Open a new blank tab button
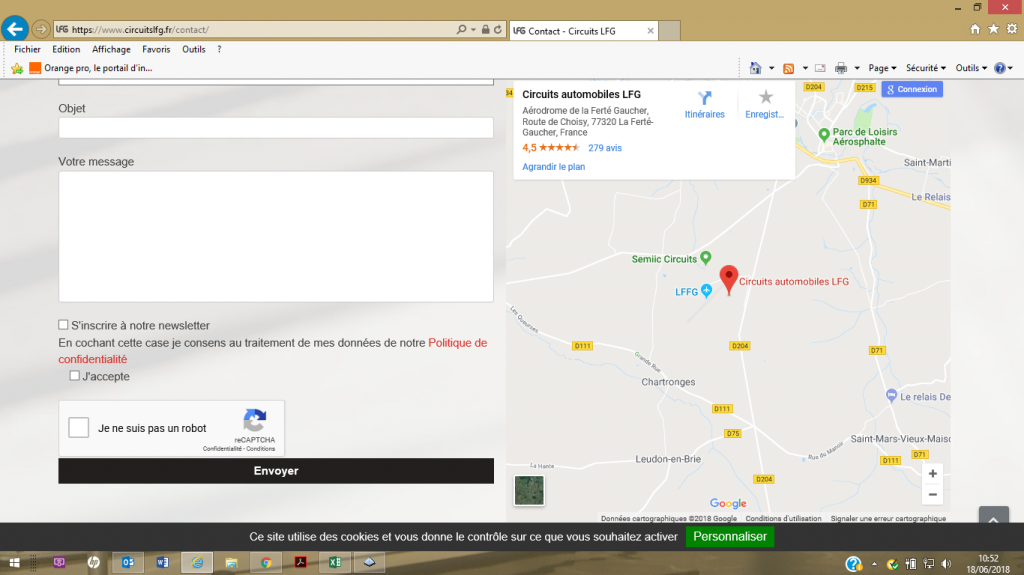The width and height of the screenshot is (1024, 575). [x=669, y=31]
